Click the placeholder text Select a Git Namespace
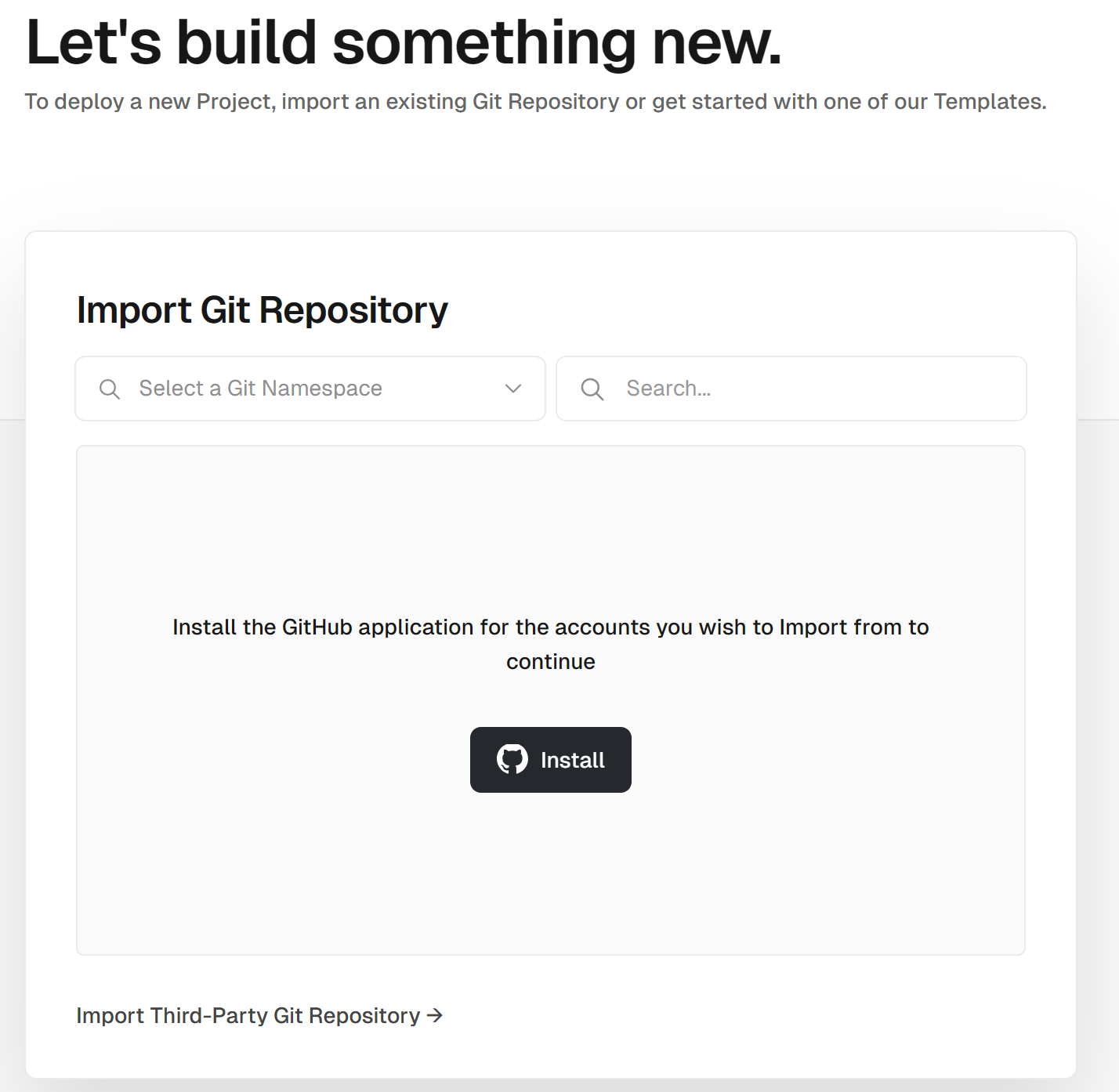The width and height of the screenshot is (1119, 1092). (261, 389)
